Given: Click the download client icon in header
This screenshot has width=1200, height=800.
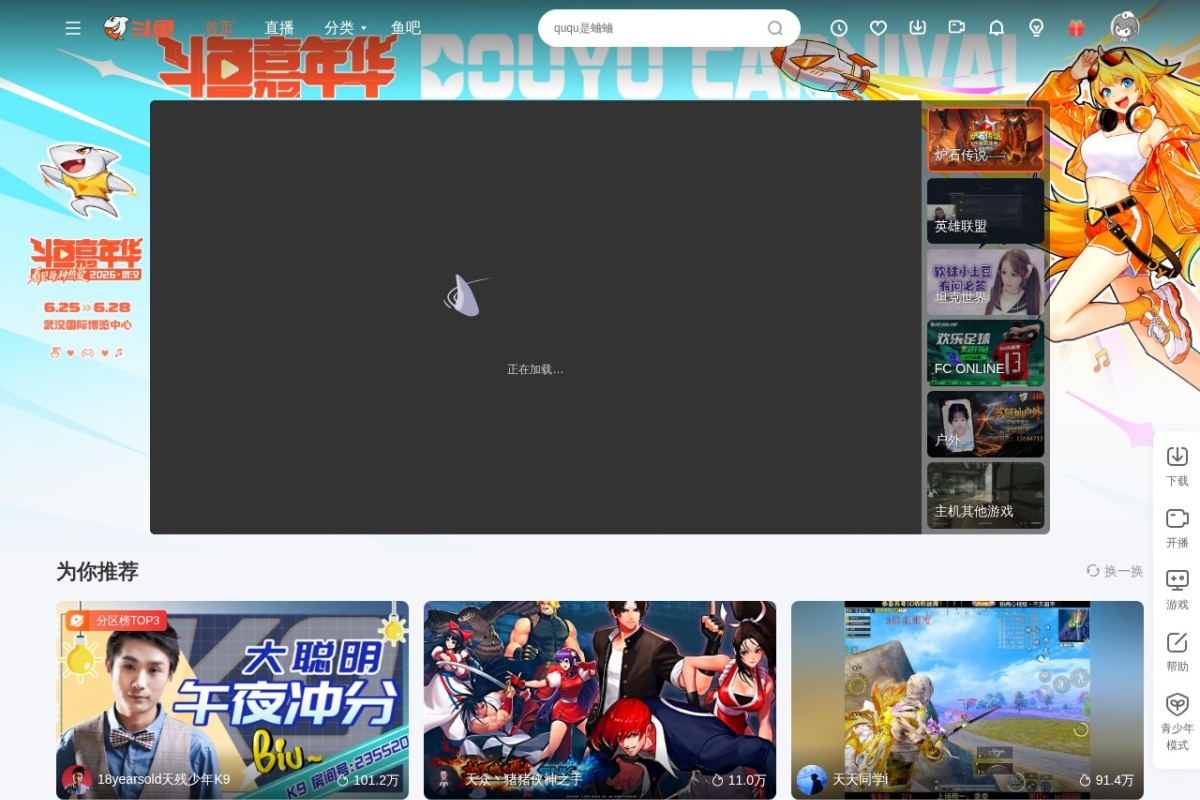Looking at the screenshot, I should 917,28.
